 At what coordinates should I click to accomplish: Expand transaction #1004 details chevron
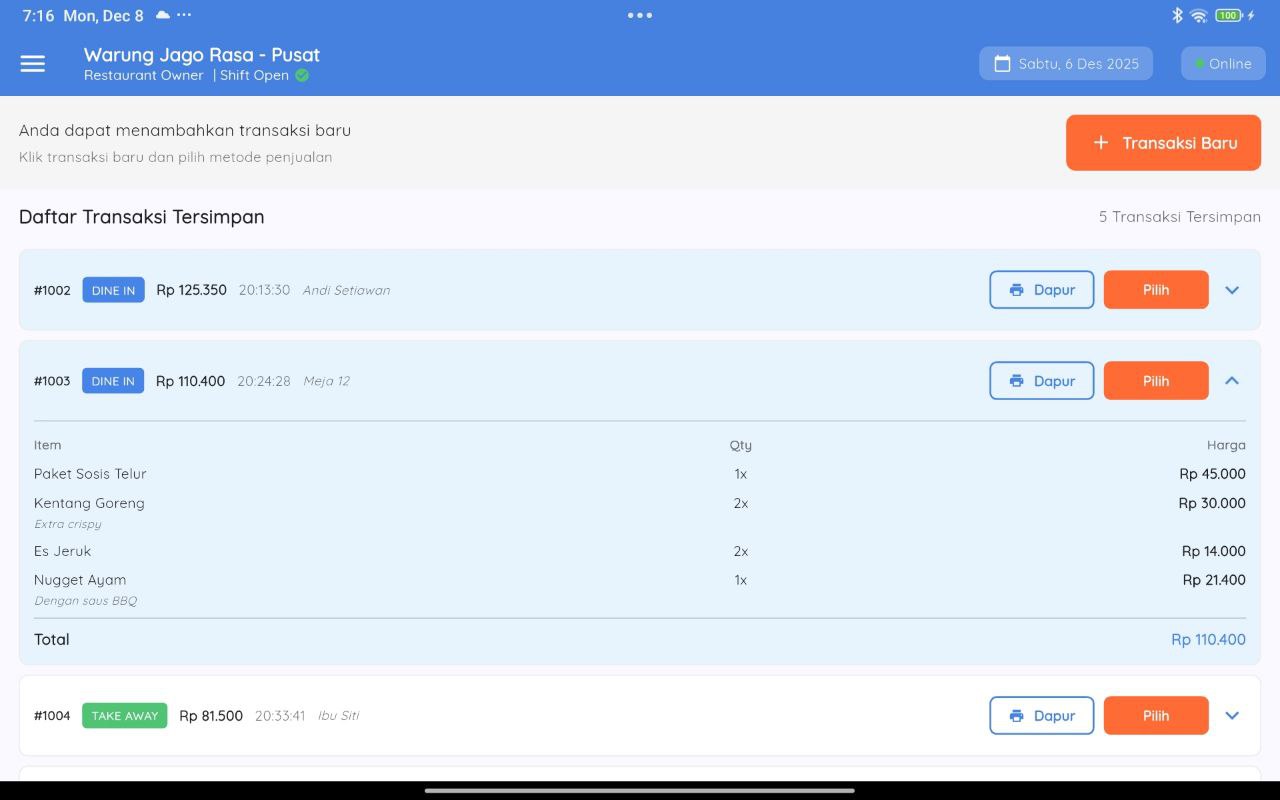[1232, 715]
